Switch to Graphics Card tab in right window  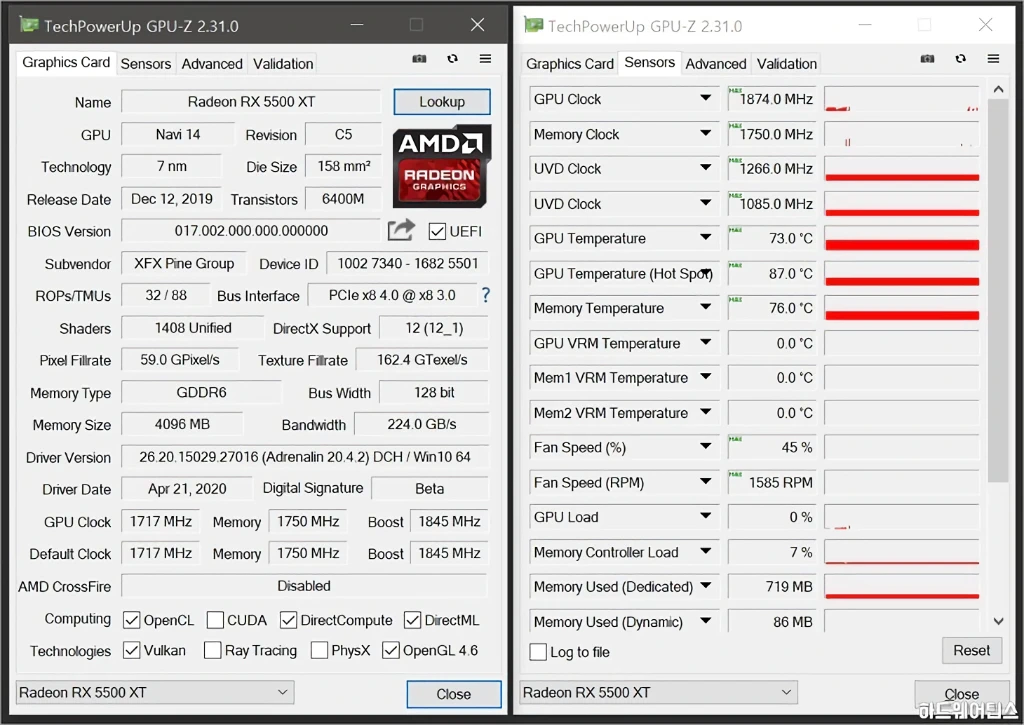pyautogui.click(x=569, y=64)
